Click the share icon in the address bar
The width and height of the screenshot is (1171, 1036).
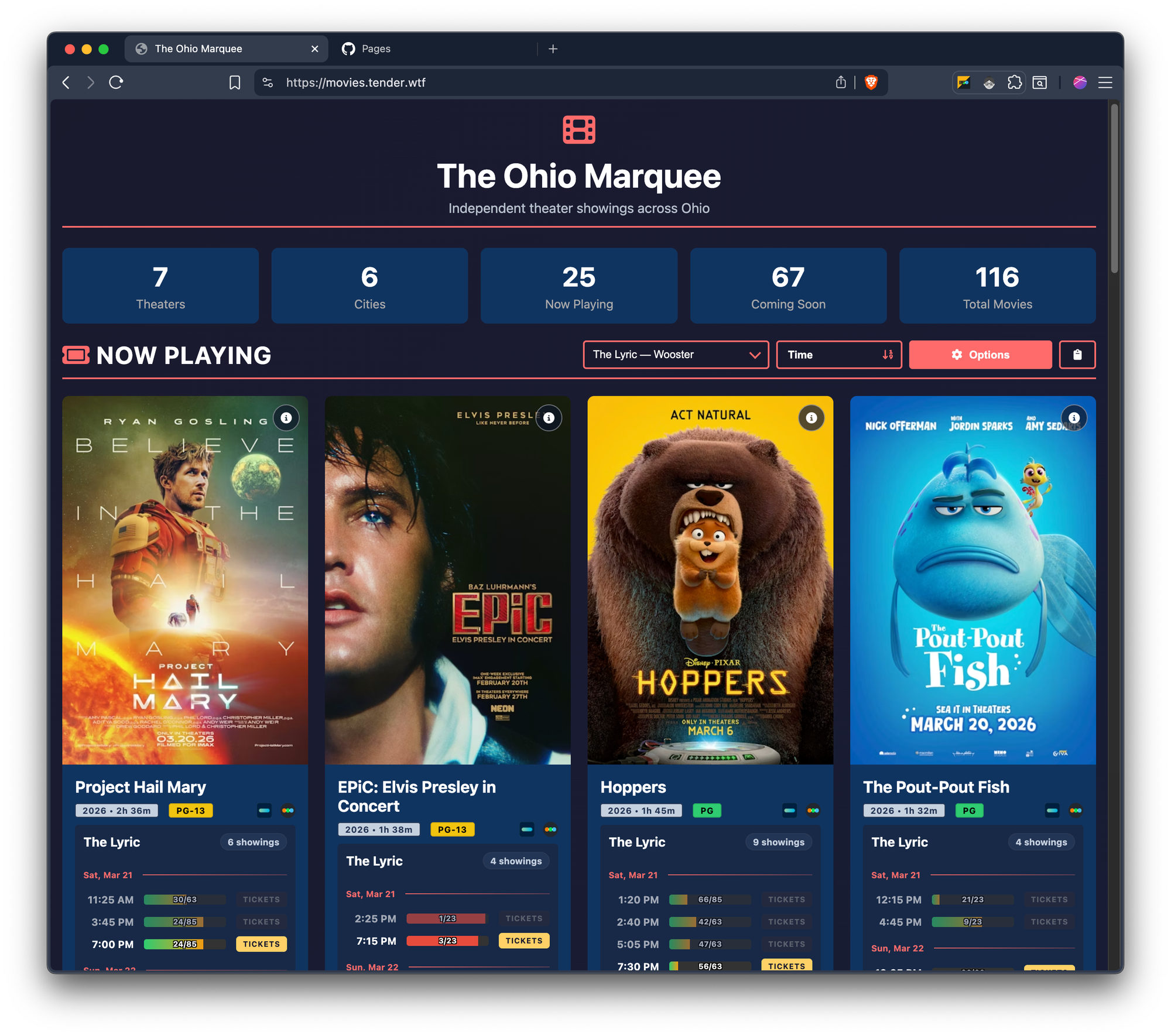(841, 83)
